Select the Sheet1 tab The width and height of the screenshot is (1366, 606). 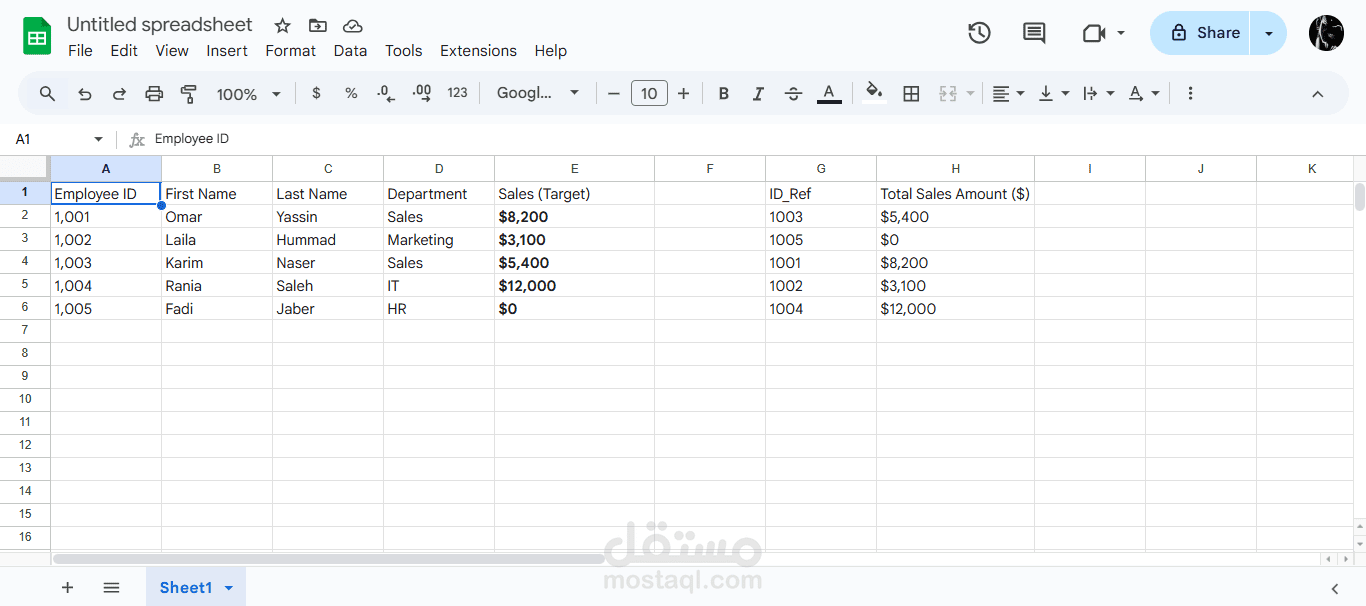pyautogui.click(x=186, y=588)
